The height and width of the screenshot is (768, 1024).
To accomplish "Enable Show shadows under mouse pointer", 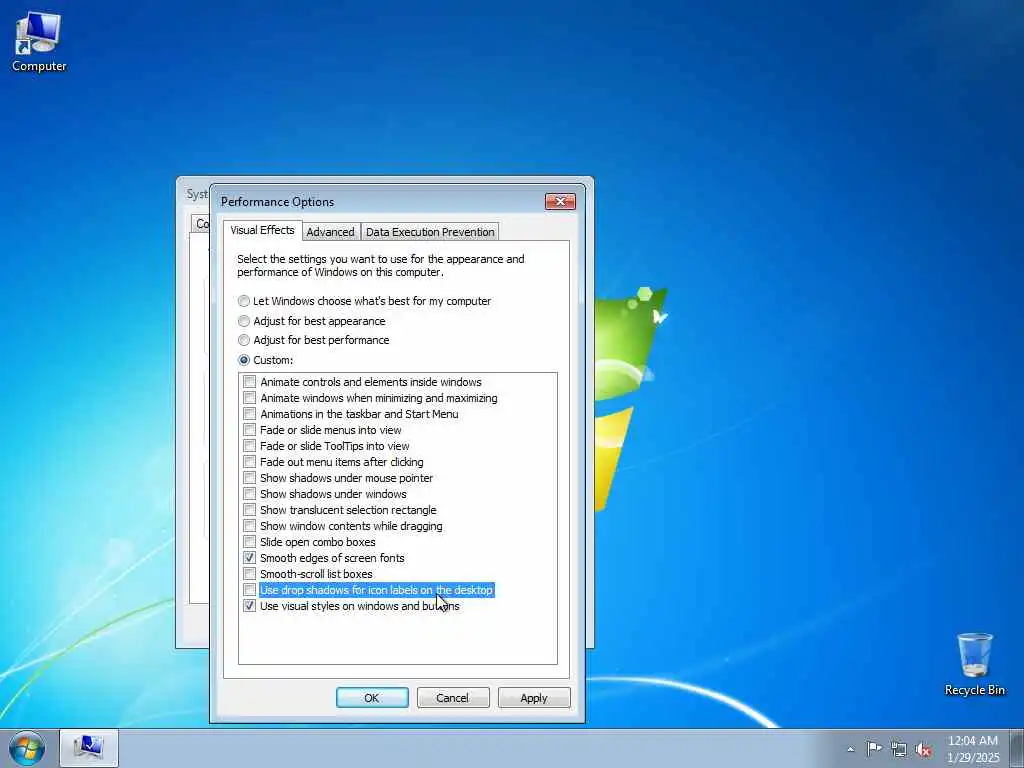I will tap(249, 478).
